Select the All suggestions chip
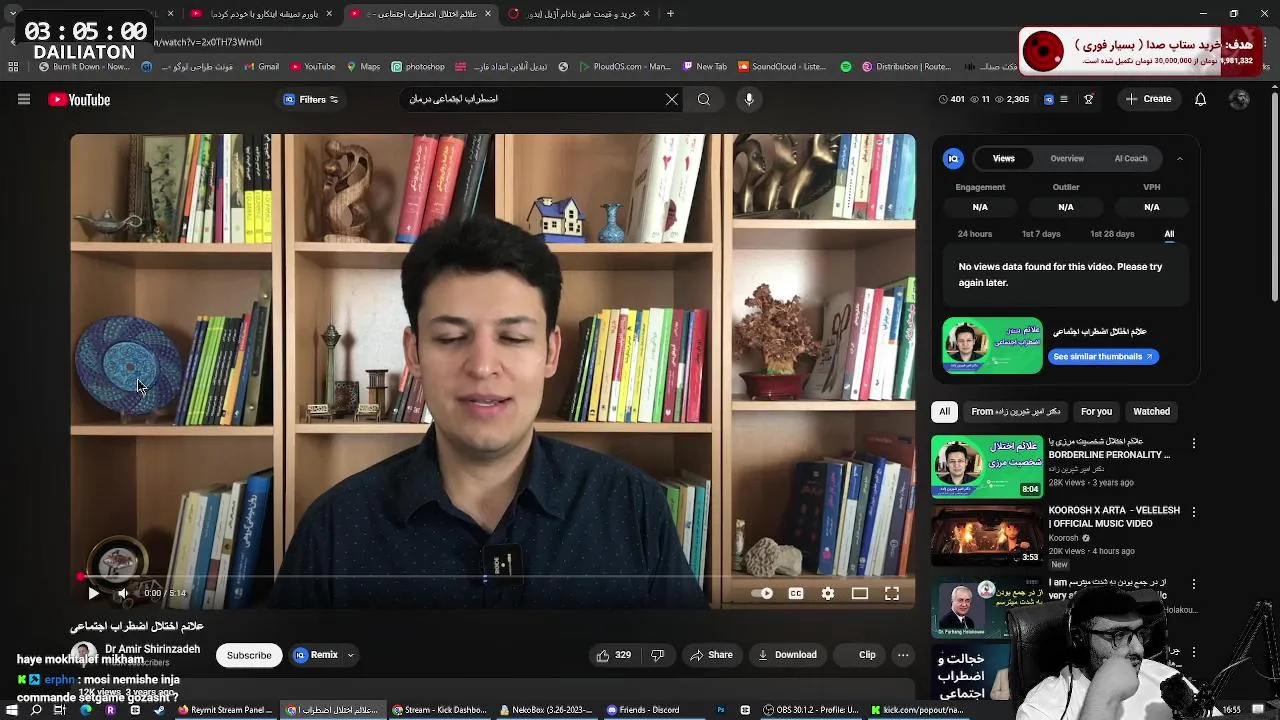 coord(944,411)
